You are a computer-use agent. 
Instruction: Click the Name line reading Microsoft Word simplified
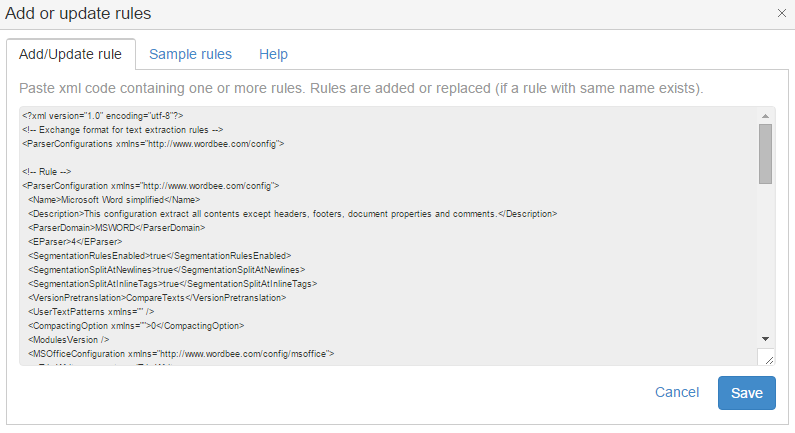(x=122, y=200)
